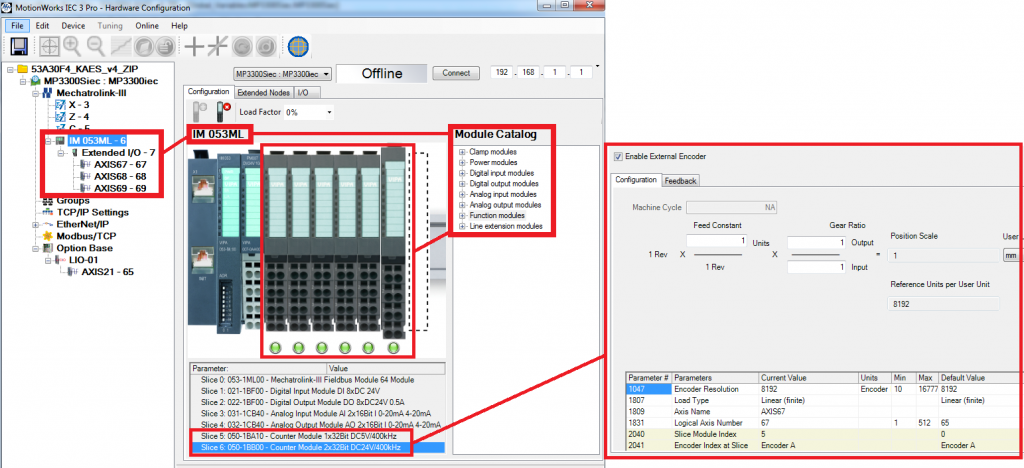Click the circular disc icon left of padlock

(x=145, y=47)
